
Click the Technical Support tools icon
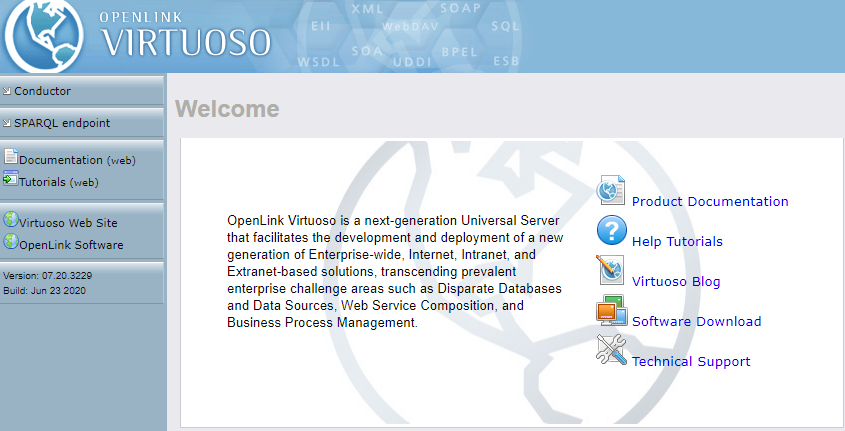[612, 350]
